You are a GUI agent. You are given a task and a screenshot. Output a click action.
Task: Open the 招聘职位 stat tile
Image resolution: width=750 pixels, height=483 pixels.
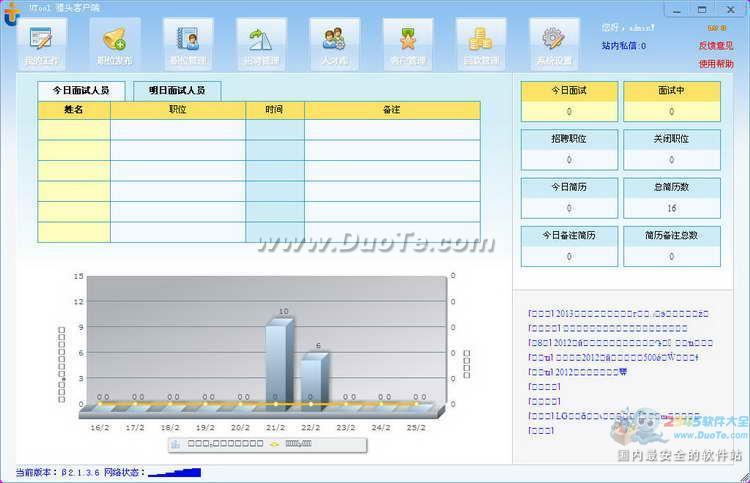(569, 150)
